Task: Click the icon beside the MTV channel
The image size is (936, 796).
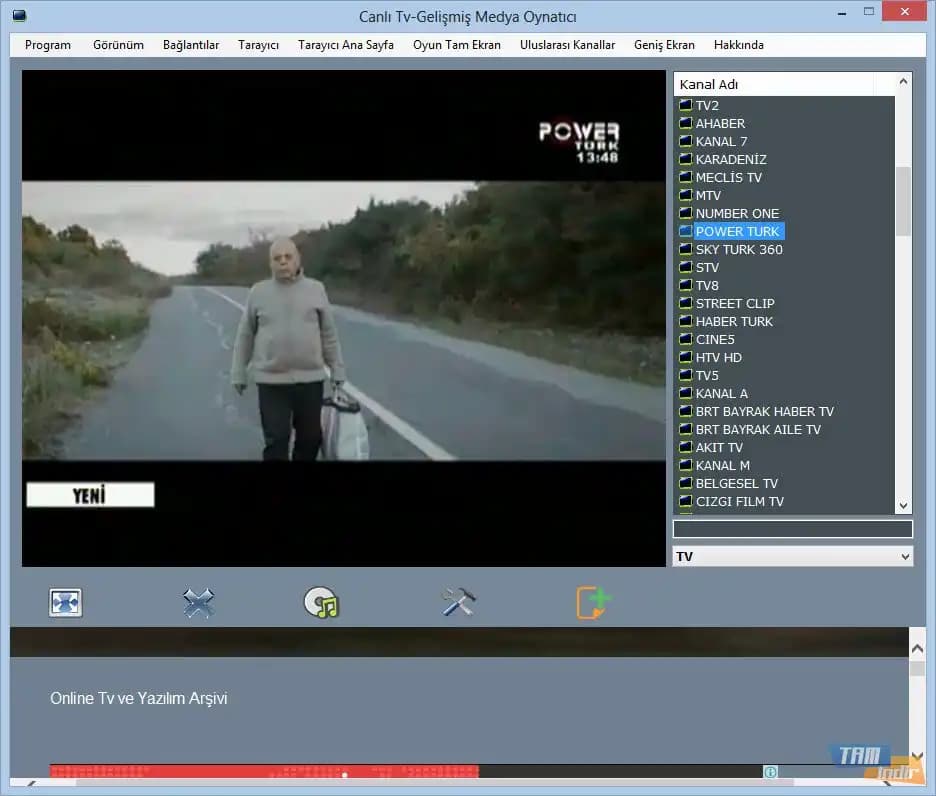Action: click(685, 195)
